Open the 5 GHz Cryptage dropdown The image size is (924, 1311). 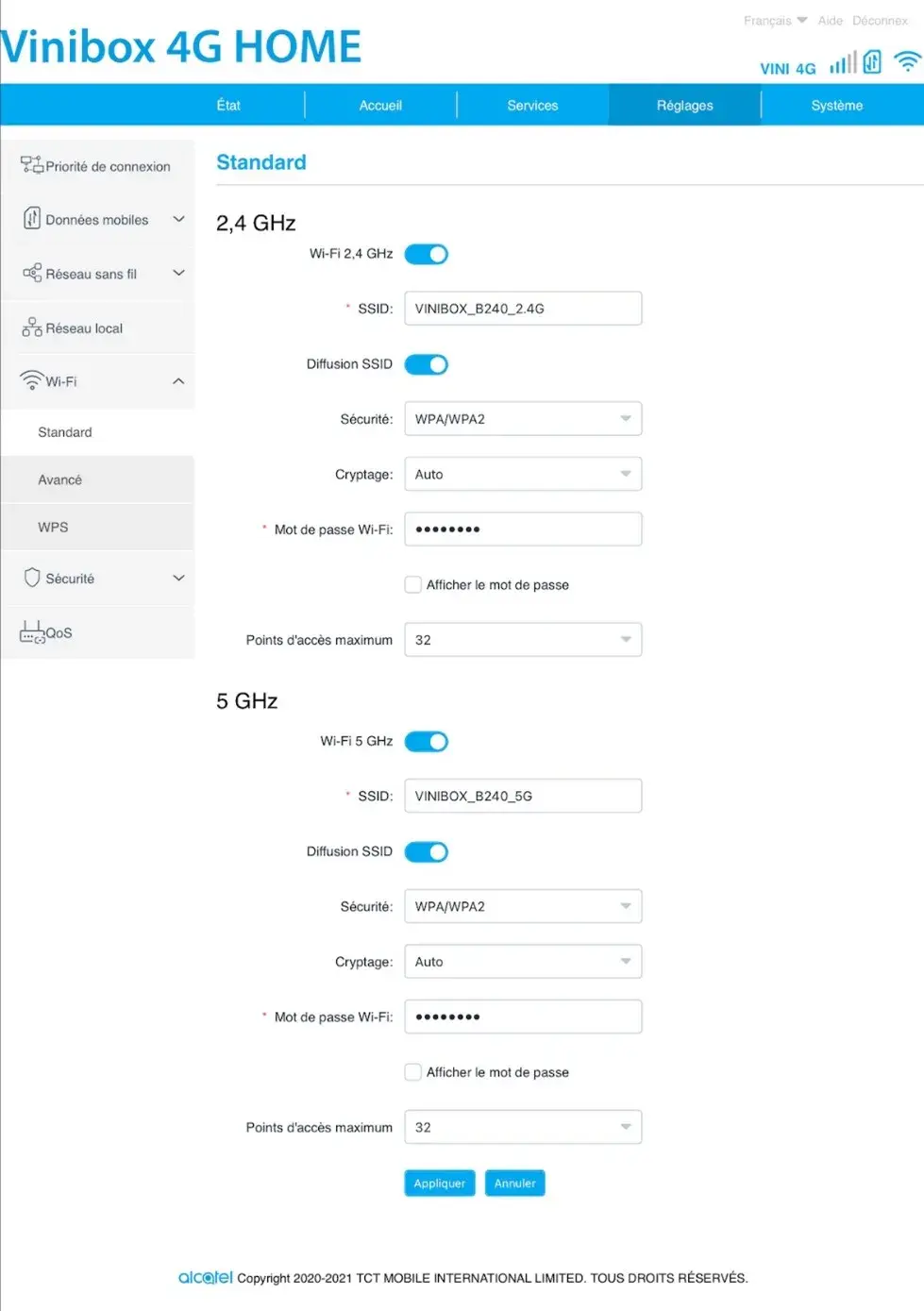[x=523, y=962]
